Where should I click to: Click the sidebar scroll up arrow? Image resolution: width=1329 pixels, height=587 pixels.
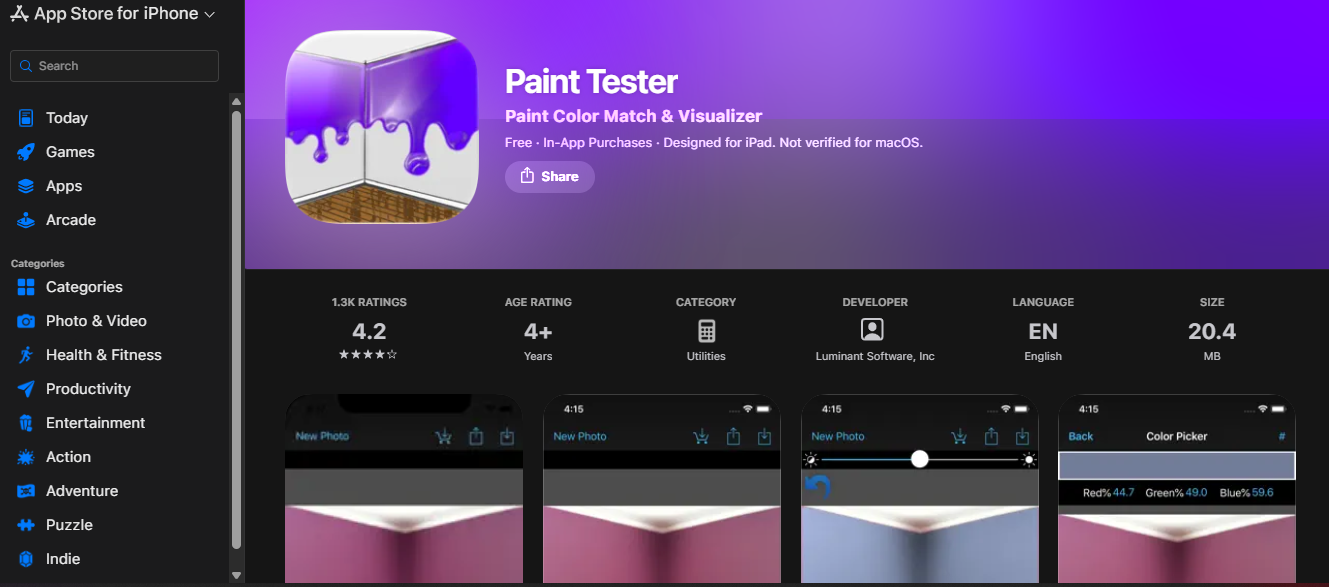coord(237,101)
